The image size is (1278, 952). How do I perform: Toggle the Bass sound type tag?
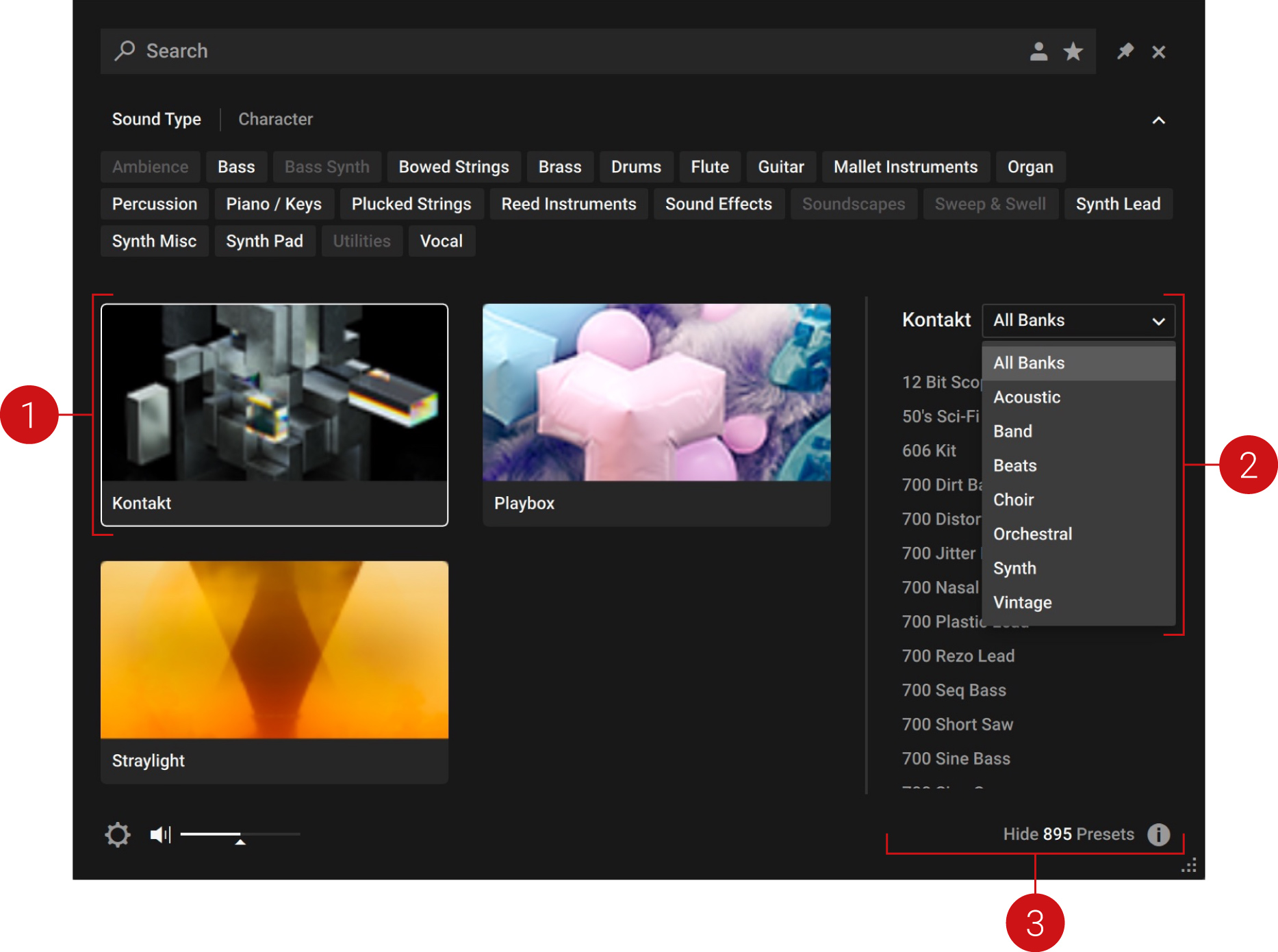(236, 167)
